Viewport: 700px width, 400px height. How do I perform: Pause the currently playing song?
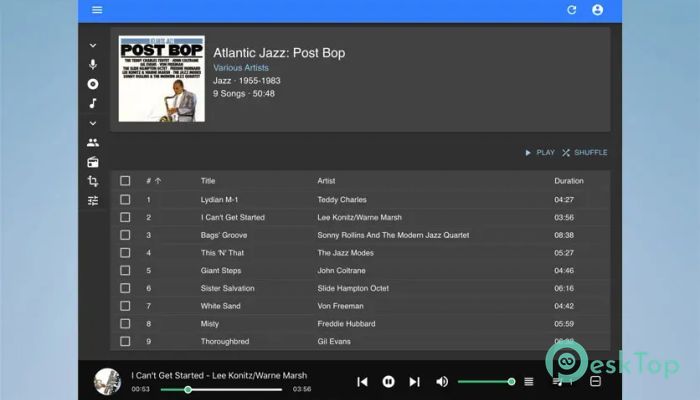click(x=388, y=382)
